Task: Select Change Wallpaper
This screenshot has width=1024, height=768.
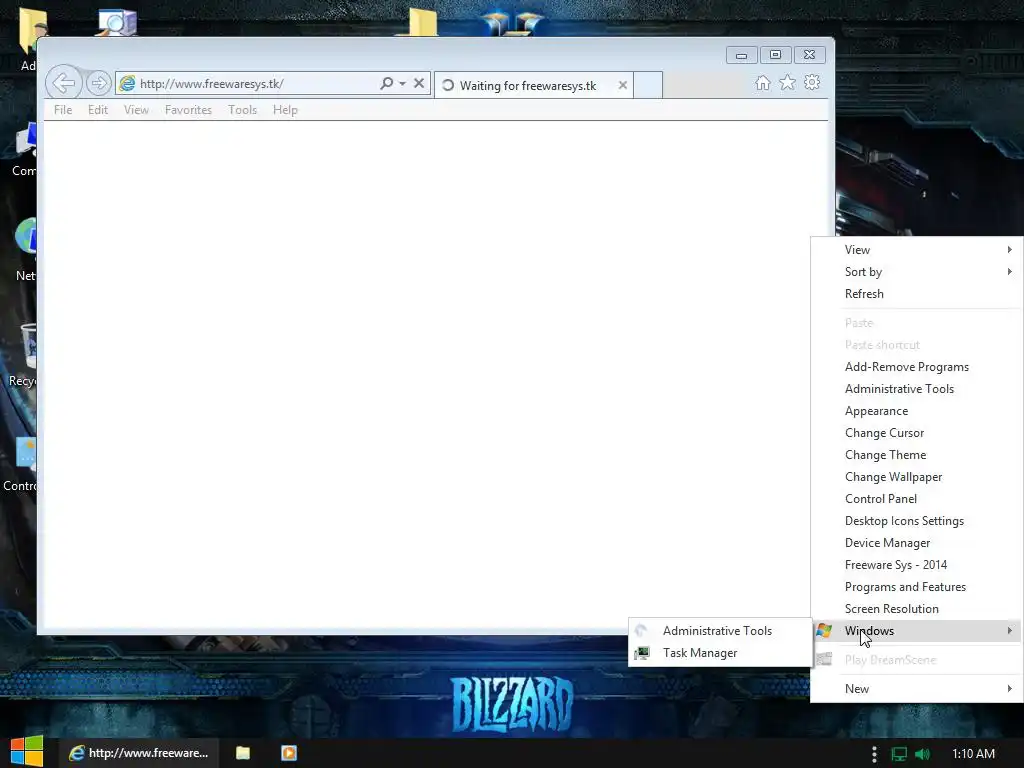Action: click(916, 477)
